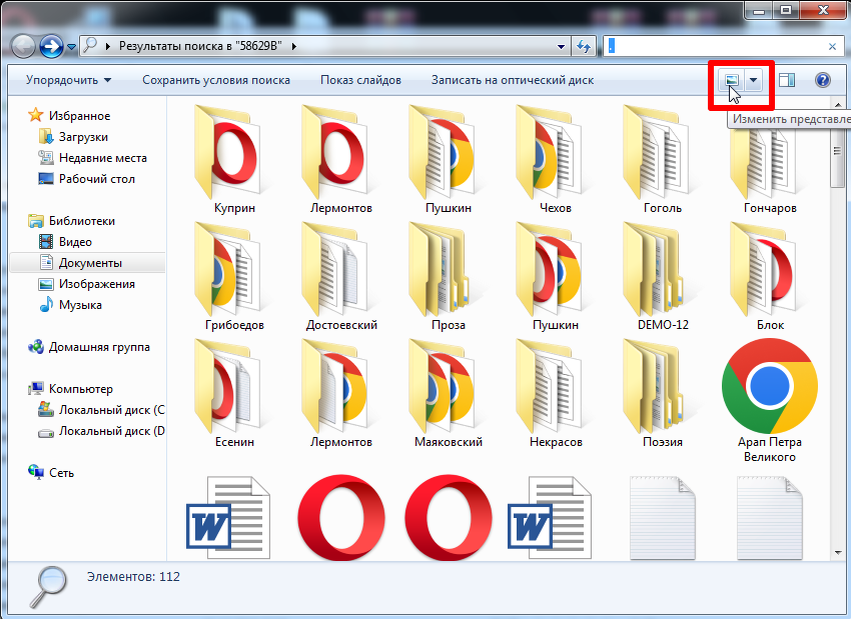This screenshot has height=619, width=851.
Task: Select the Чехов folder
Action: pos(555,159)
